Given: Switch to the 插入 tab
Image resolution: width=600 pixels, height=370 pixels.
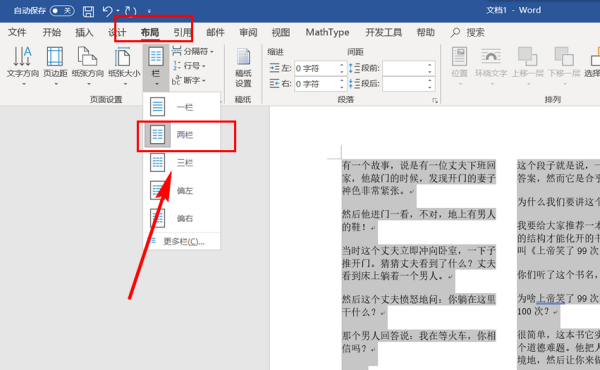Looking at the screenshot, I should click(x=84, y=33).
